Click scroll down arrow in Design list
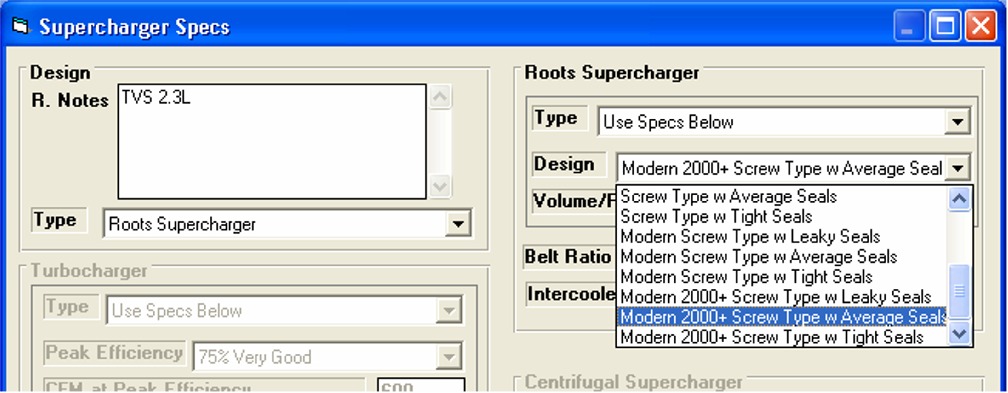Viewport: 1008px width, 393px height. (959, 333)
